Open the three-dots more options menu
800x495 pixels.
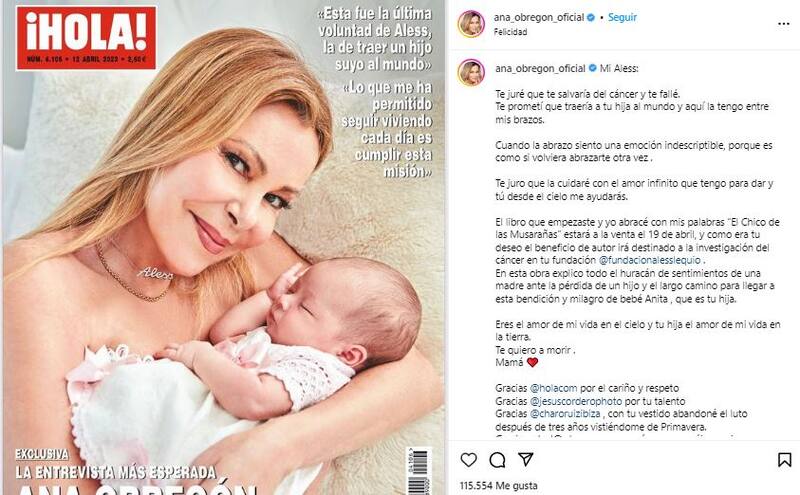pos(784,24)
